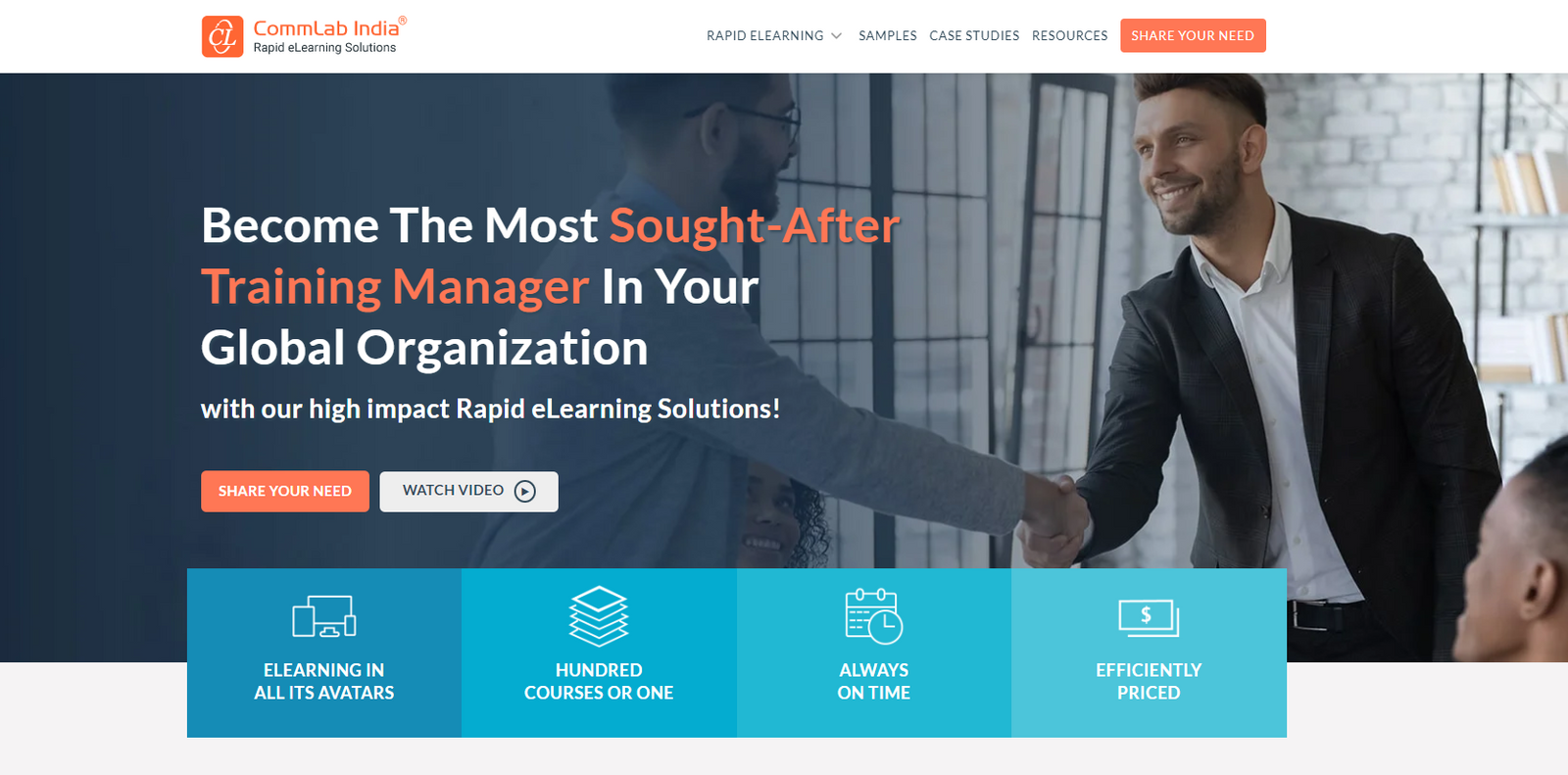Select the Efficiently Priced tile

point(1149,653)
